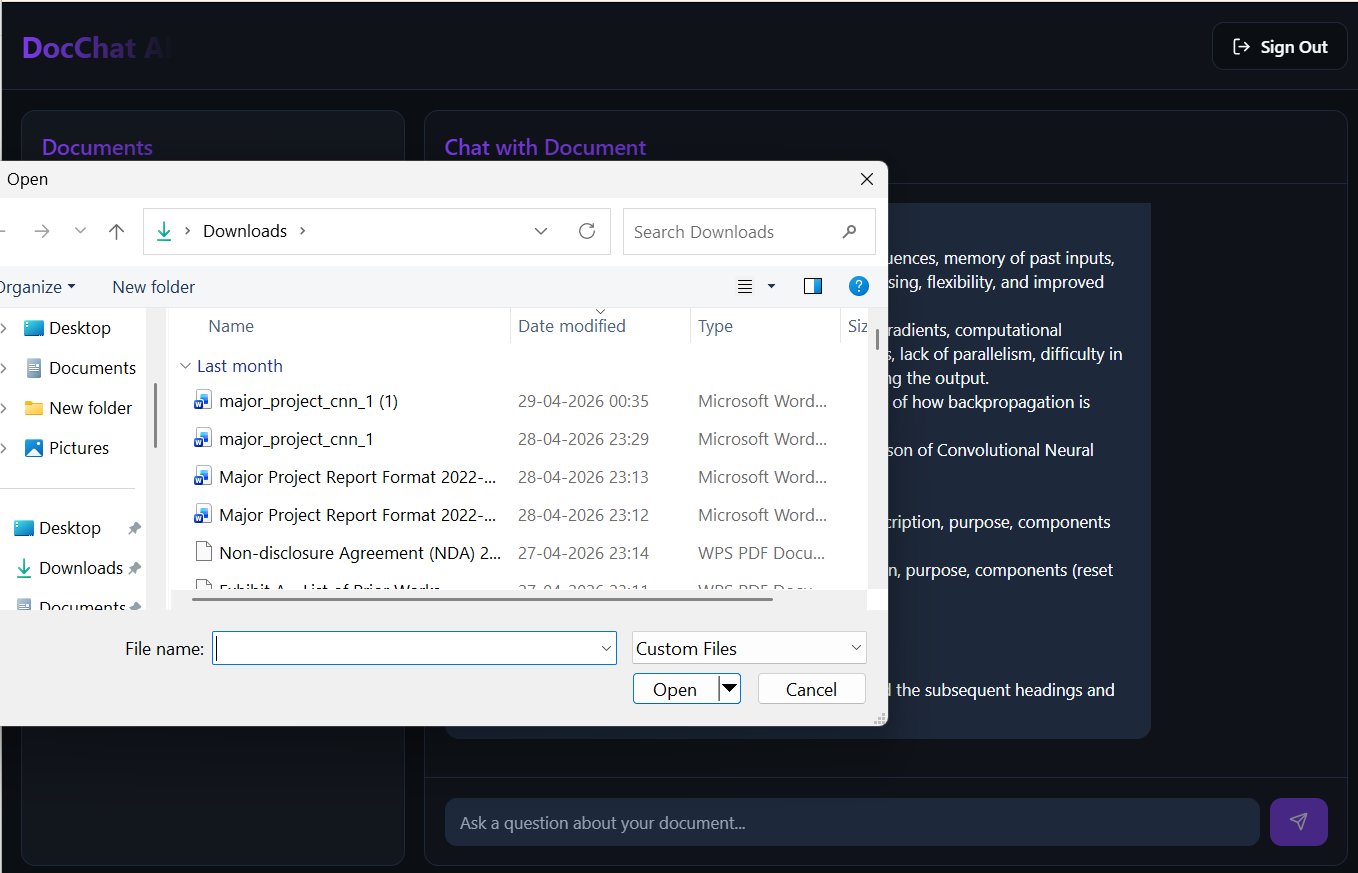Viewport: 1358px width, 873px height.
Task: Click the search magnifier icon
Action: tap(849, 232)
